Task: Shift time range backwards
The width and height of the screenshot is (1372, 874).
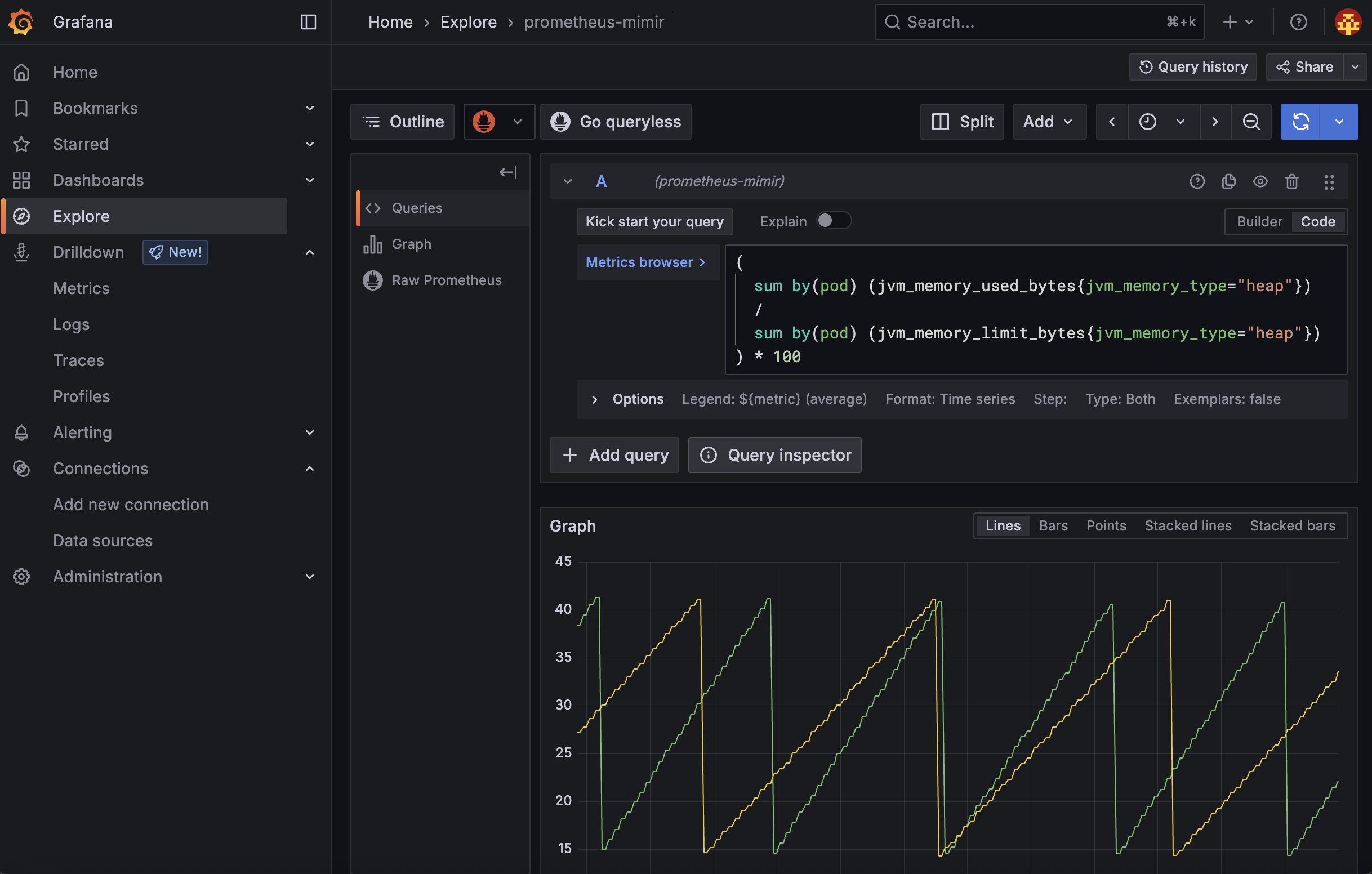Action: pyautogui.click(x=1112, y=121)
